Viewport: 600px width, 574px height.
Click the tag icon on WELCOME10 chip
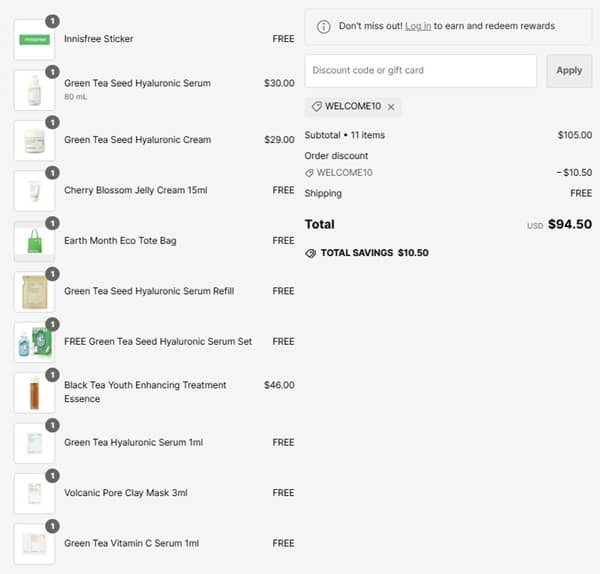point(317,107)
